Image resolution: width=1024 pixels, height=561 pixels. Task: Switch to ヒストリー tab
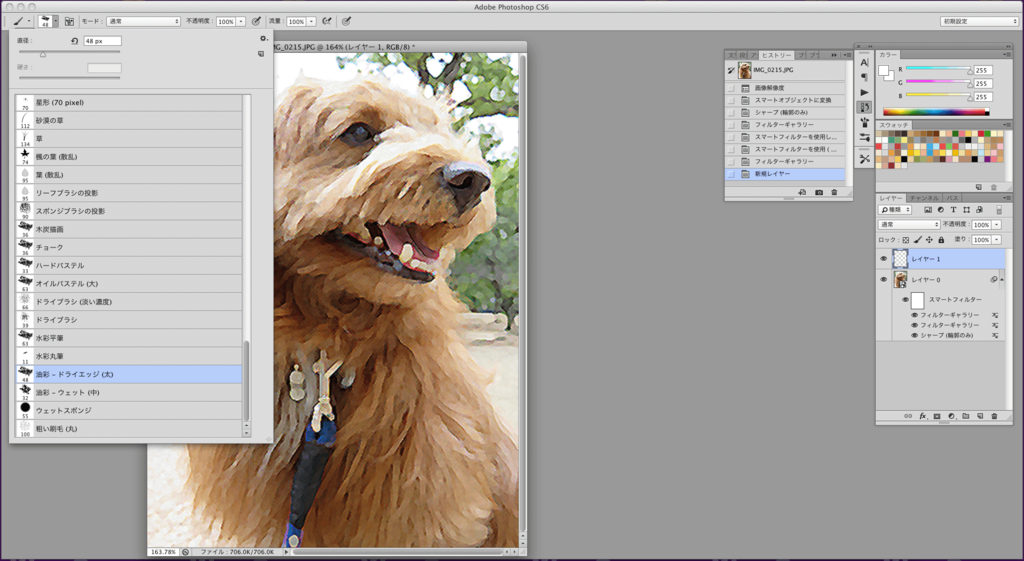pos(776,55)
